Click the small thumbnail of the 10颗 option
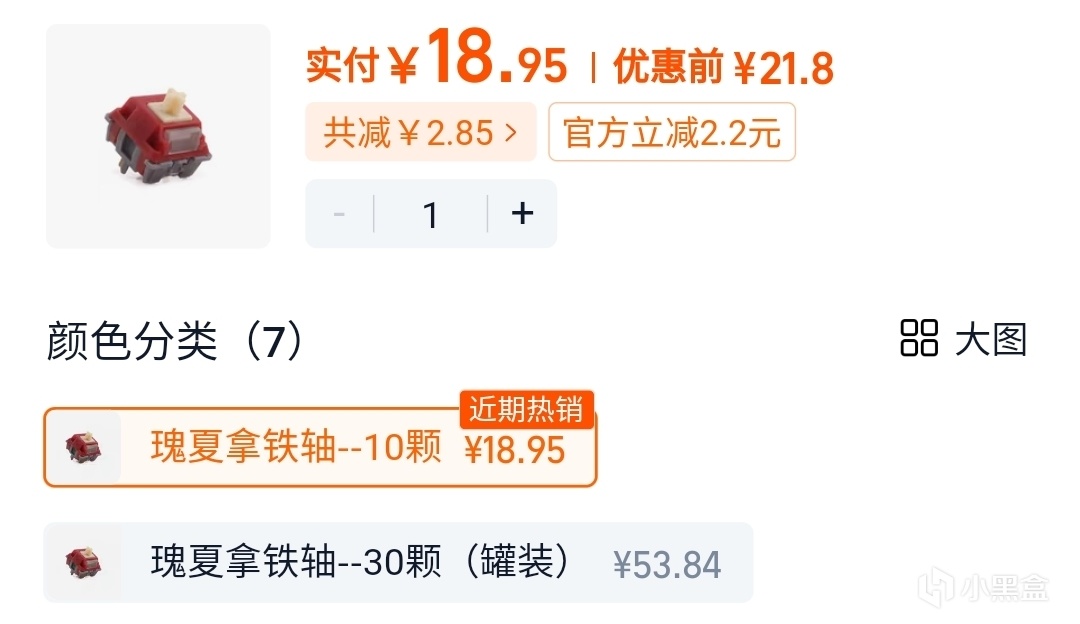This screenshot has height=624, width=1080. tap(82, 448)
